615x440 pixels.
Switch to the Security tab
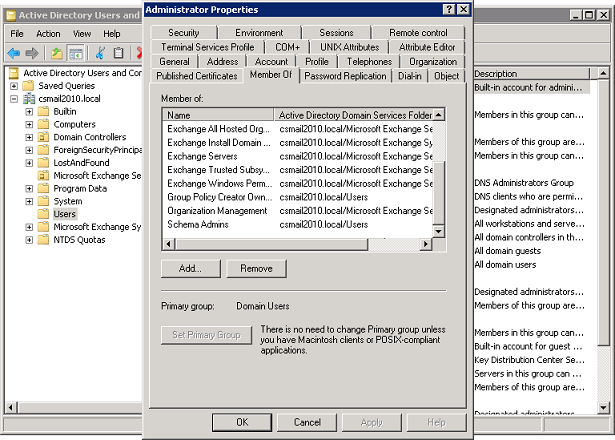[182, 33]
